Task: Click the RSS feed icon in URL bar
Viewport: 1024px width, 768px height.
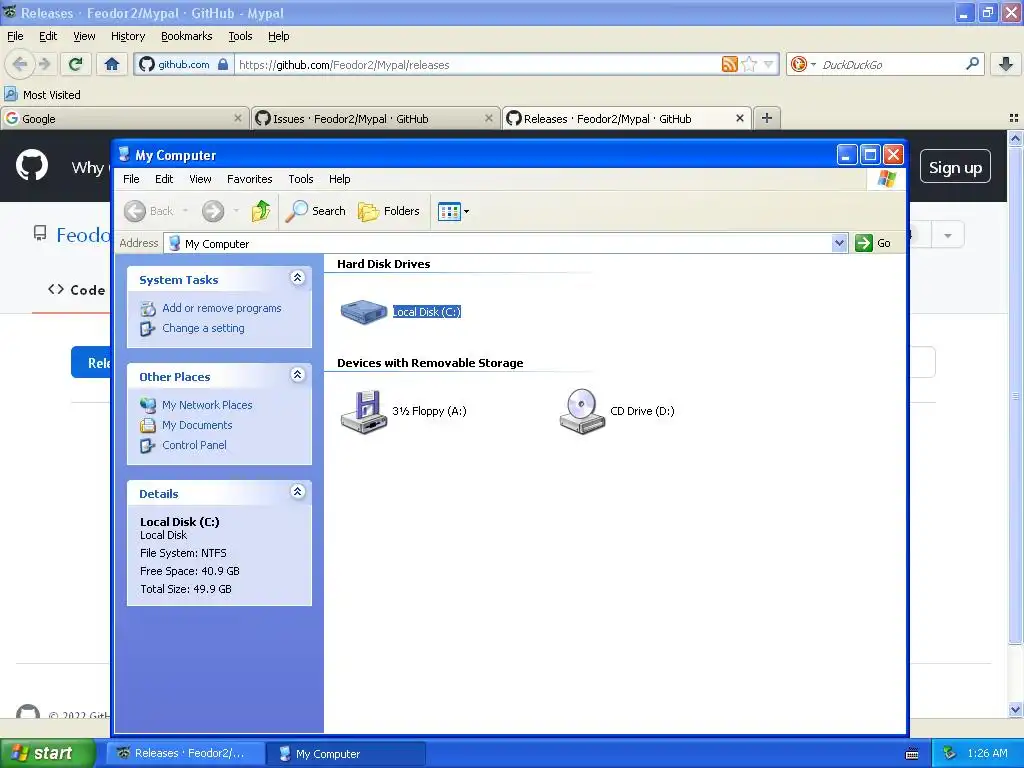Action: coord(729,64)
